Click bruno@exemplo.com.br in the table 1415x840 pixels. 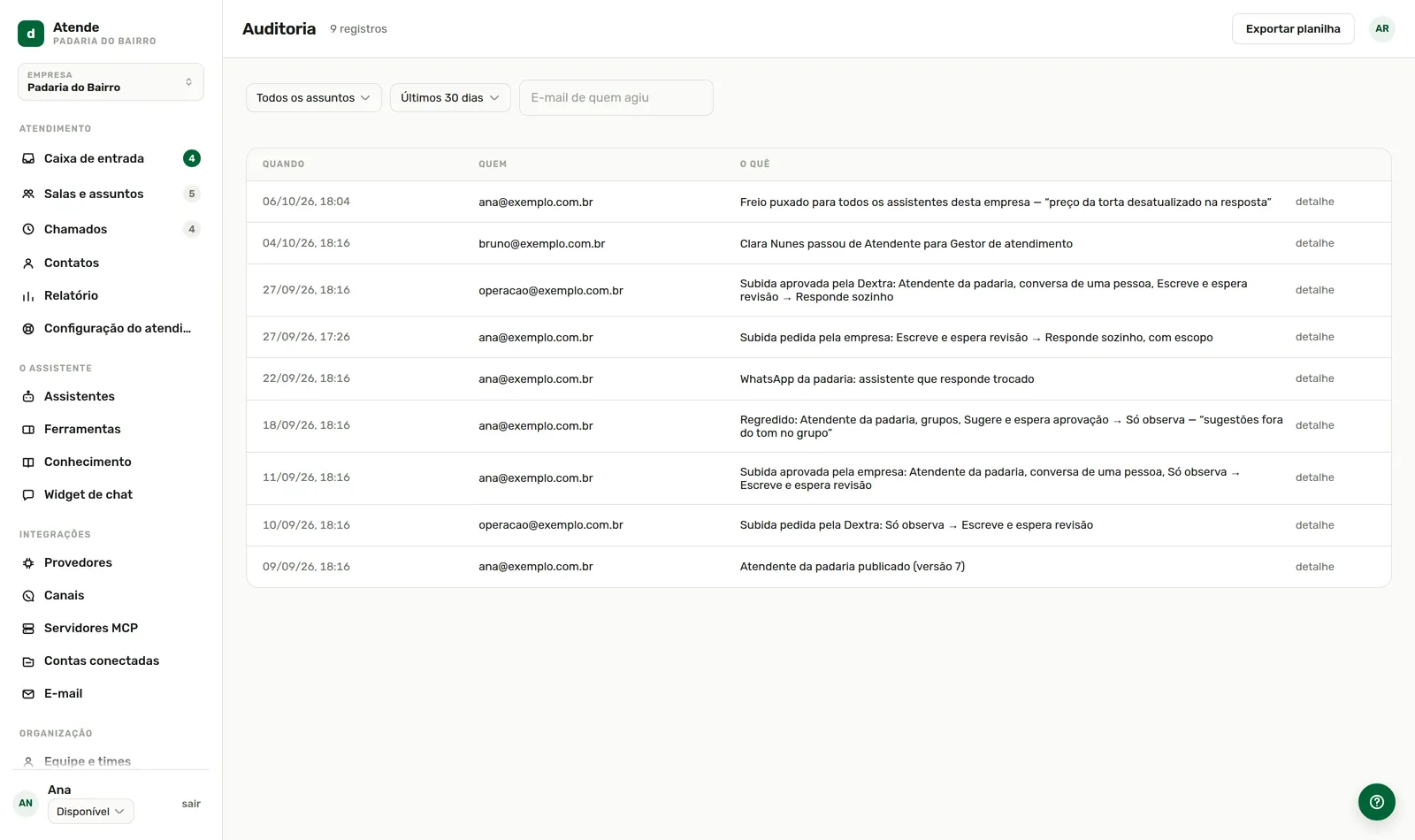pos(542,243)
